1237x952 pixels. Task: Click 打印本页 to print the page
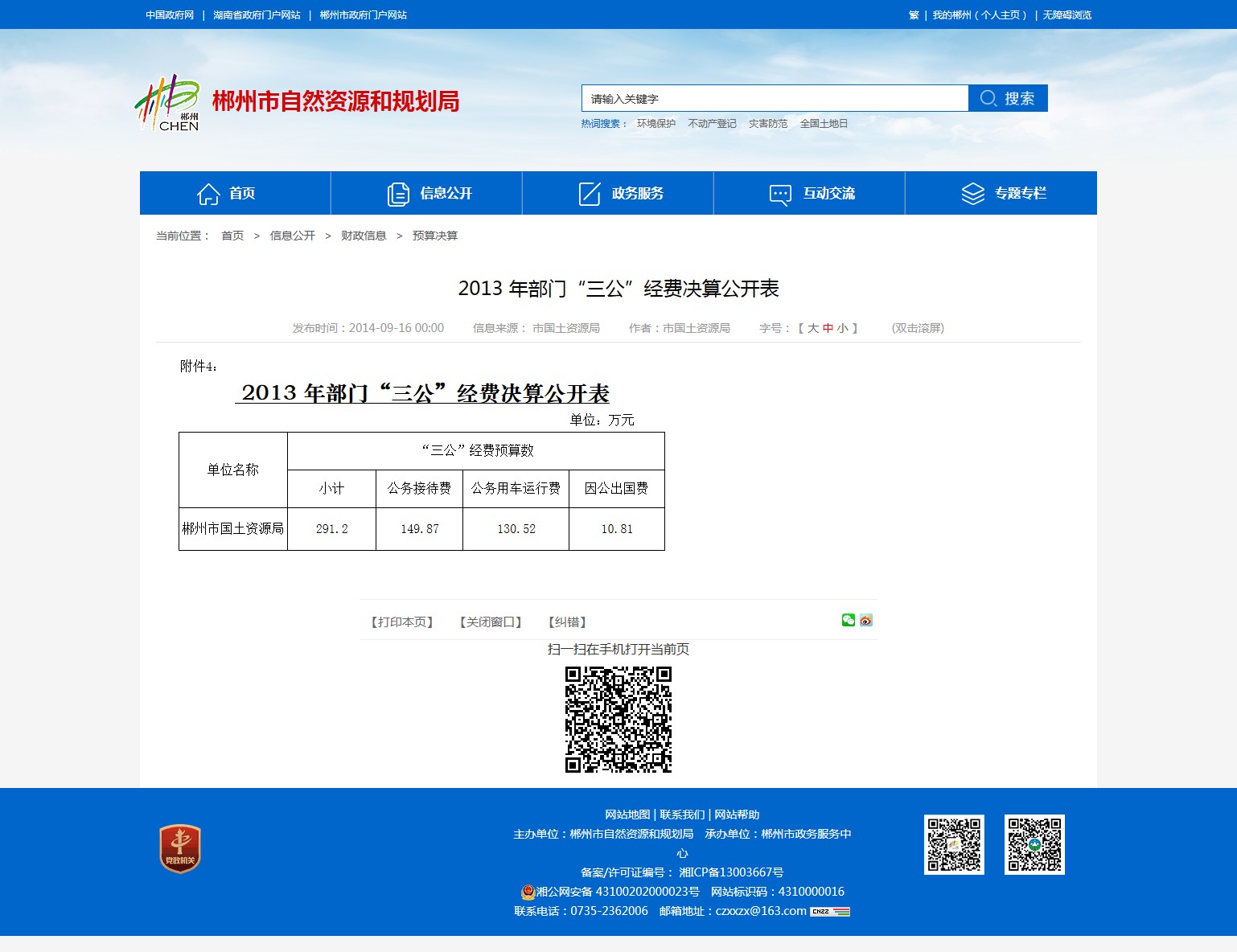(x=402, y=622)
